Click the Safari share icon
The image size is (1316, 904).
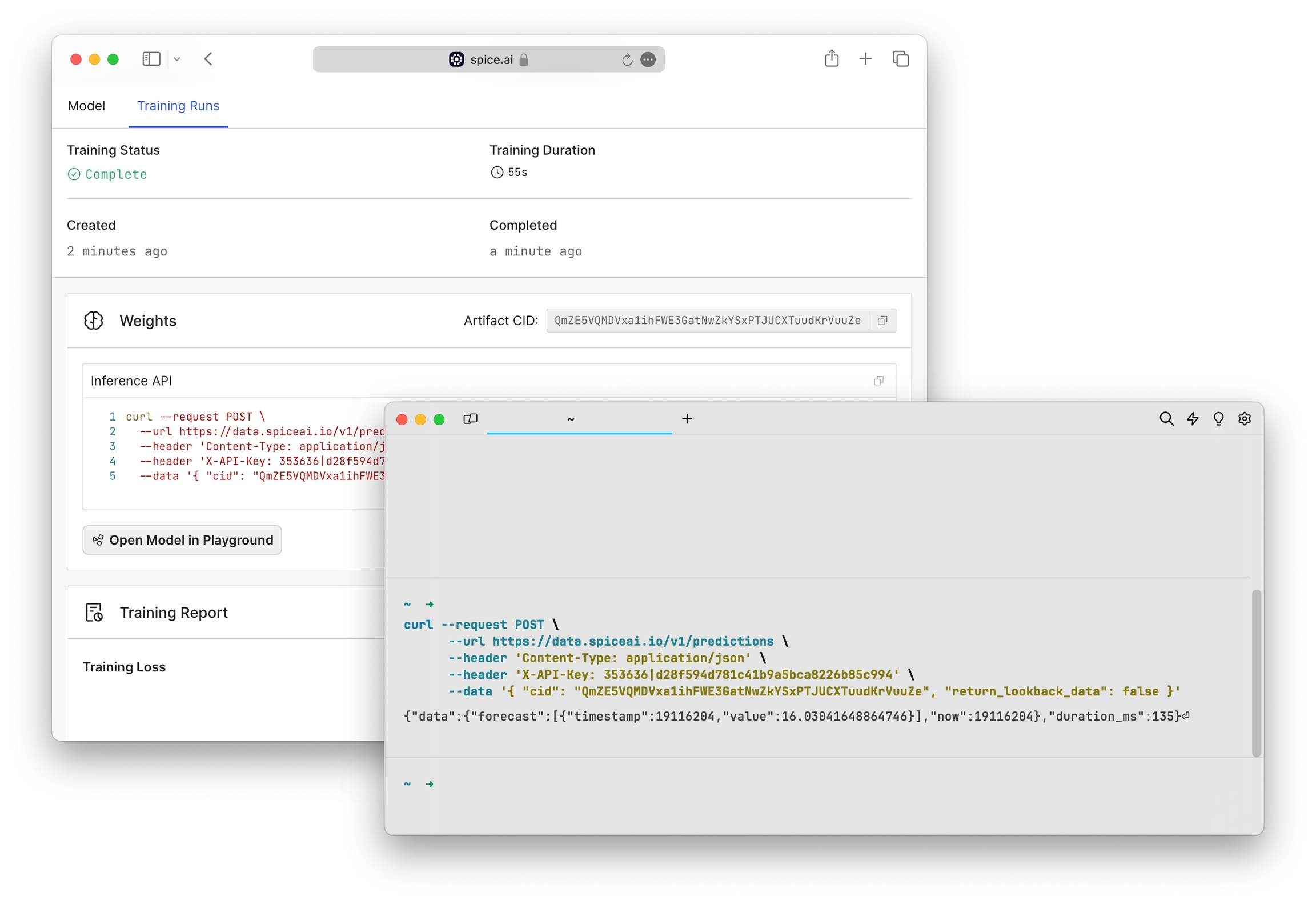pyautogui.click(x=831, y=59)
